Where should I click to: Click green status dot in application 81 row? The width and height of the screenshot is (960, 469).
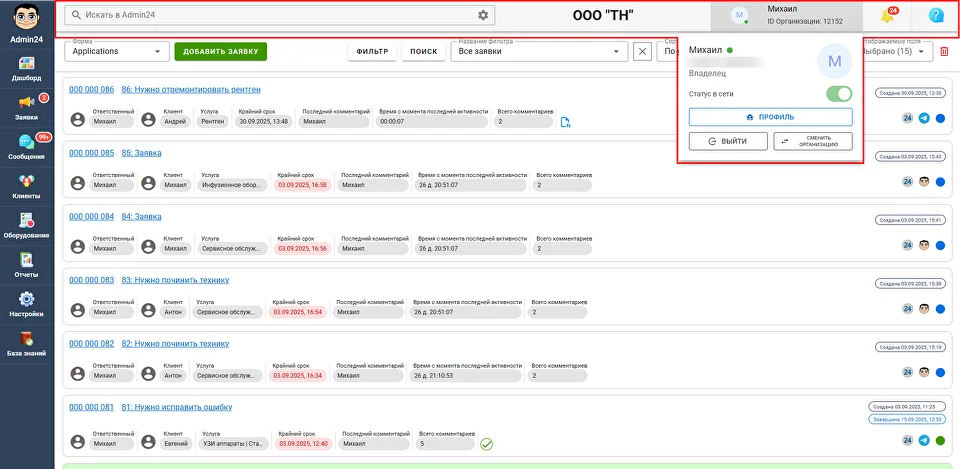pos(940,440)
